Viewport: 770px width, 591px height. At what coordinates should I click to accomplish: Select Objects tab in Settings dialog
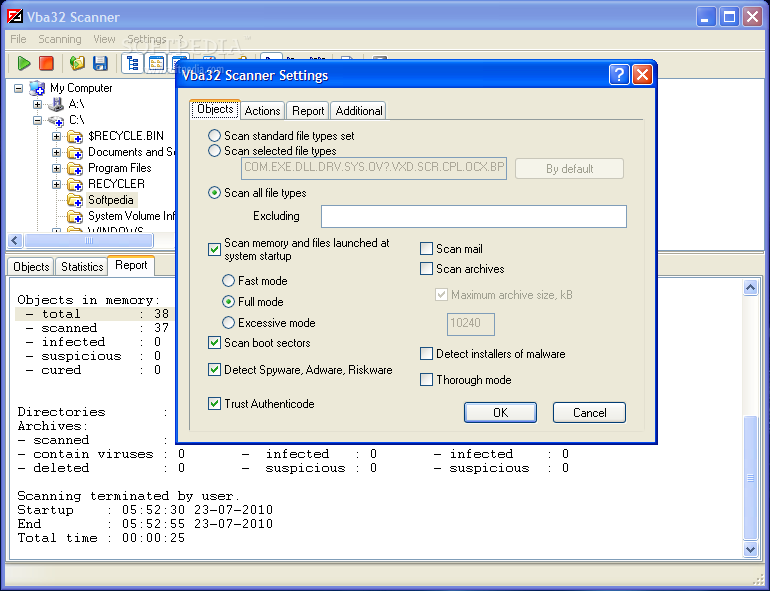pos(215,109)
